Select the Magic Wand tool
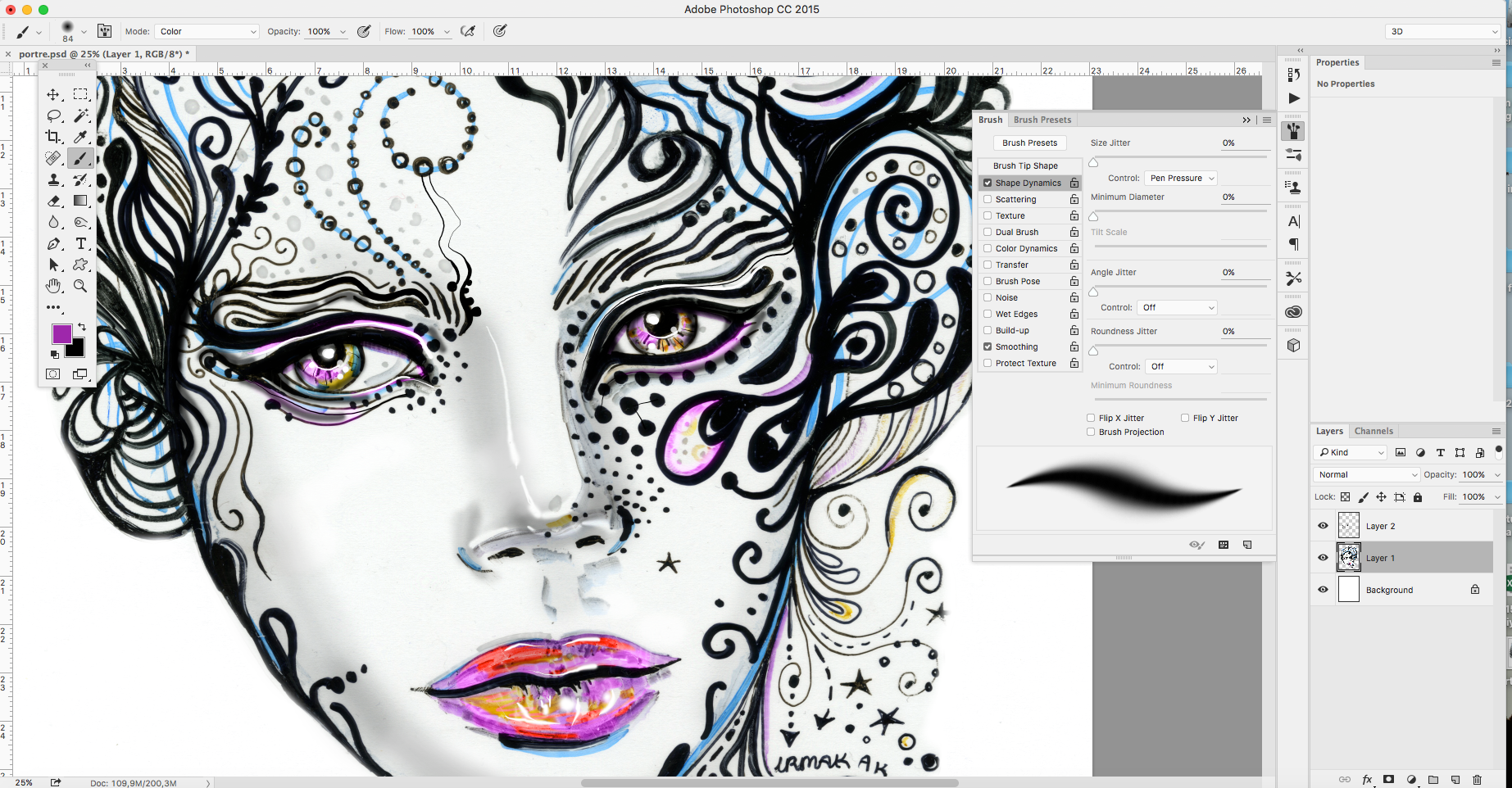Viewport: 1512px width, 788px height. (80, 115)
